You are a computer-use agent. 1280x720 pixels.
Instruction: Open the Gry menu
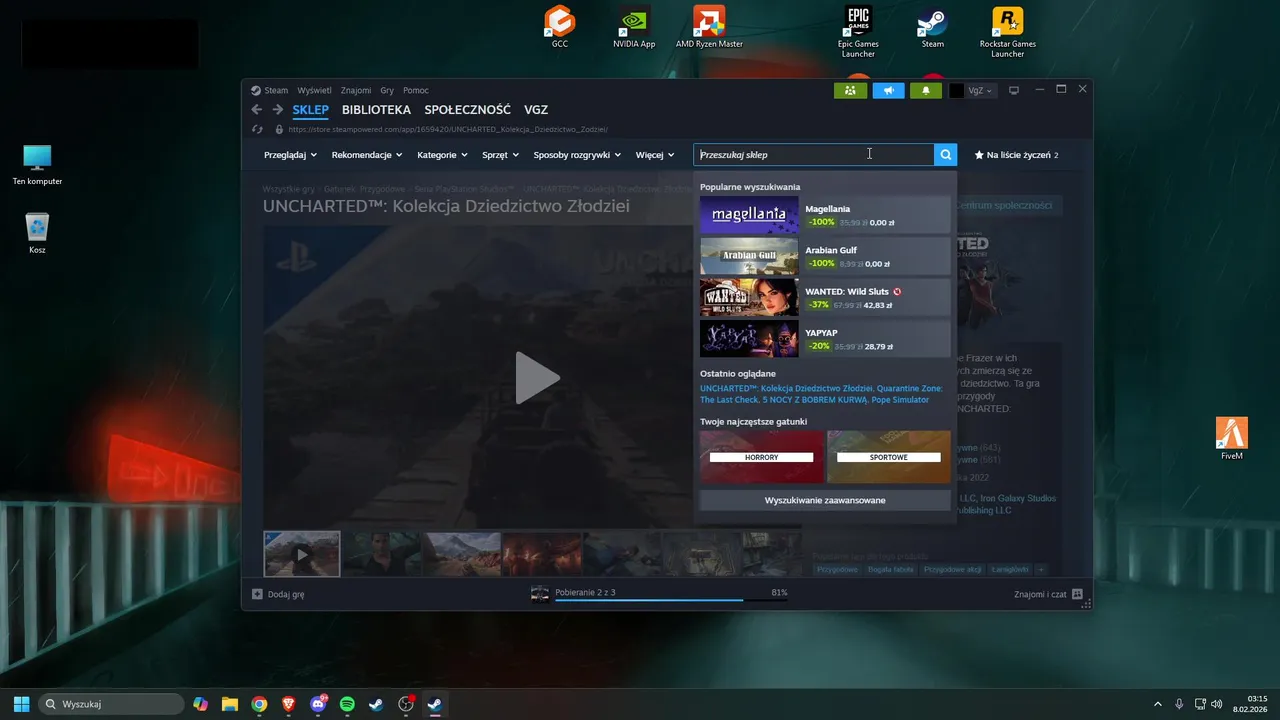(x=387, y=90)
